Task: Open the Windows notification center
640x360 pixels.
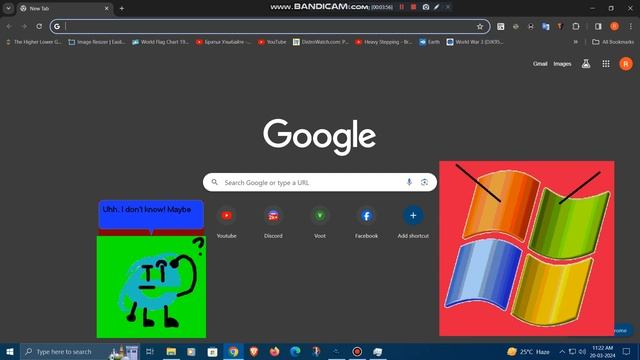Action: click(x=627, y=351)
